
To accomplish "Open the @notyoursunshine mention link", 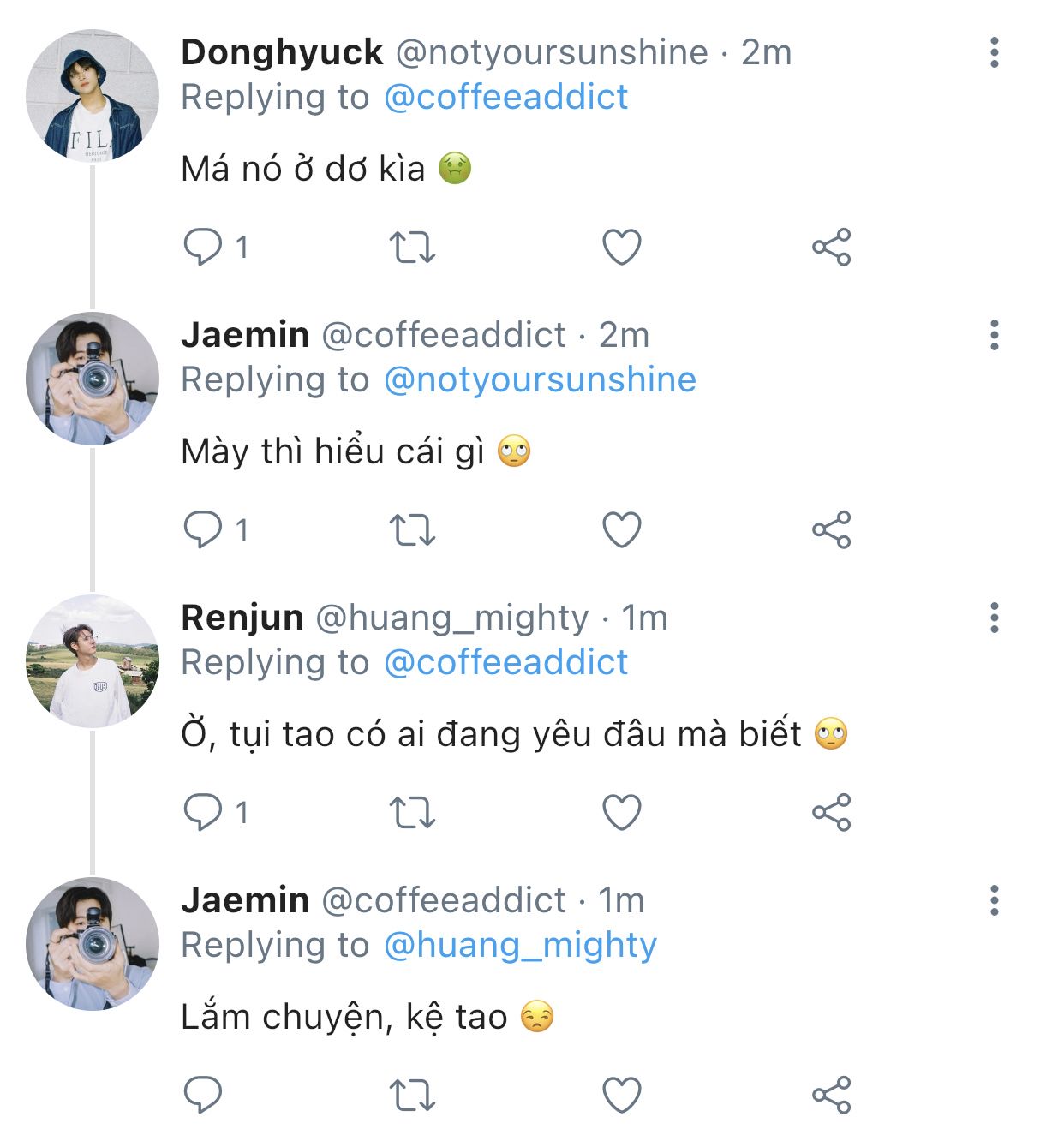I will coord(540,379).
